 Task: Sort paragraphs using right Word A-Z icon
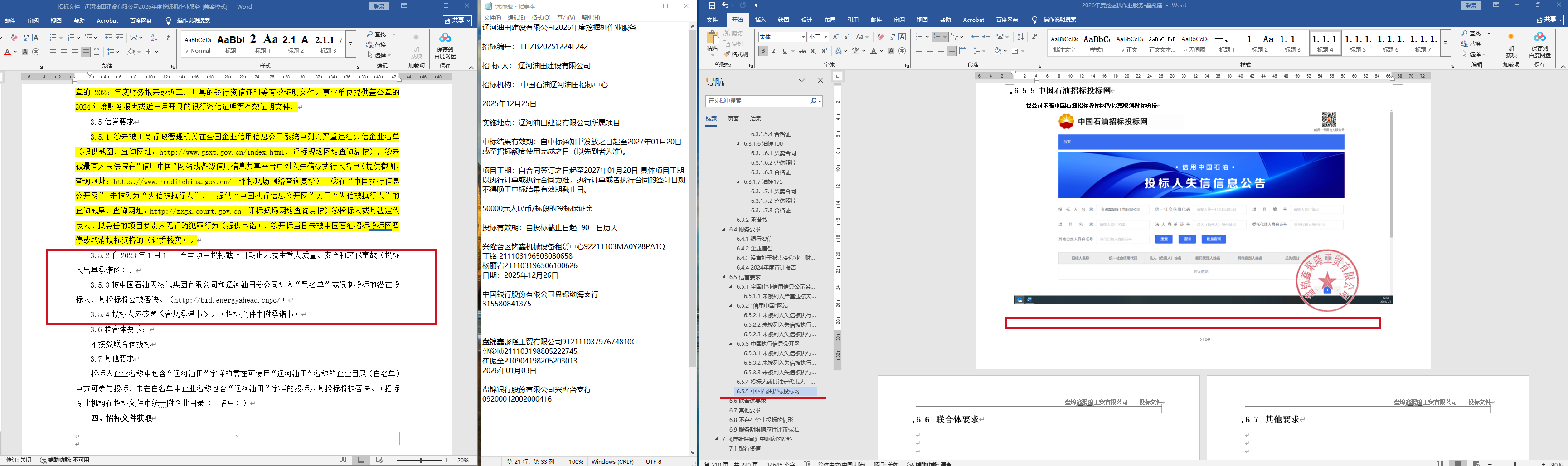tap(1021, 37)
